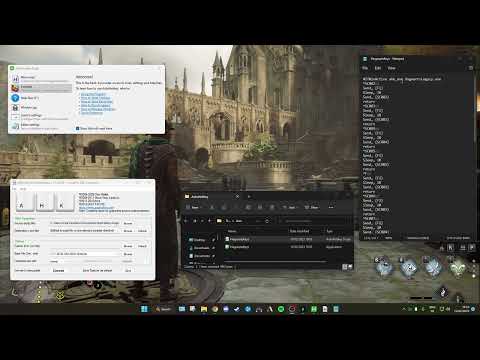This screenshot has height=360, width=480.
Task: Go up one folder in File Explorer
Action: 209,221
